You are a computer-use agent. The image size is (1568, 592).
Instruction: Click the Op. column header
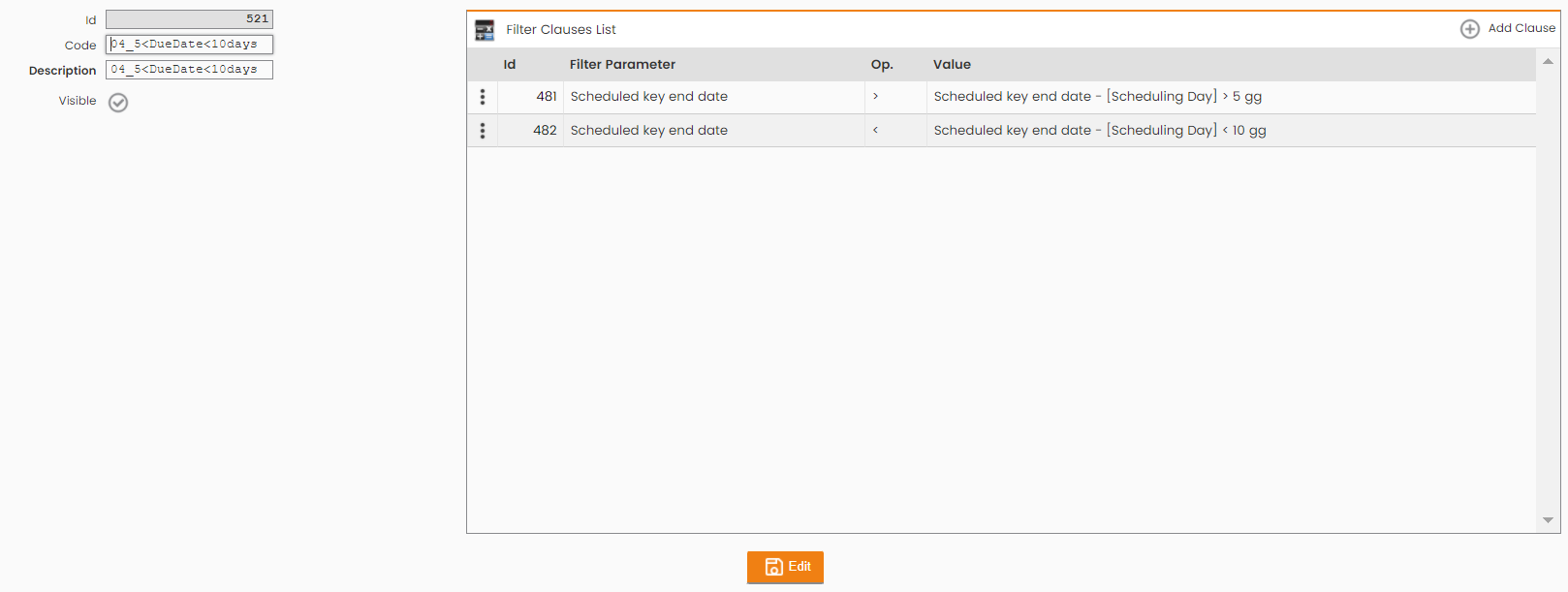tap(882, 65)
